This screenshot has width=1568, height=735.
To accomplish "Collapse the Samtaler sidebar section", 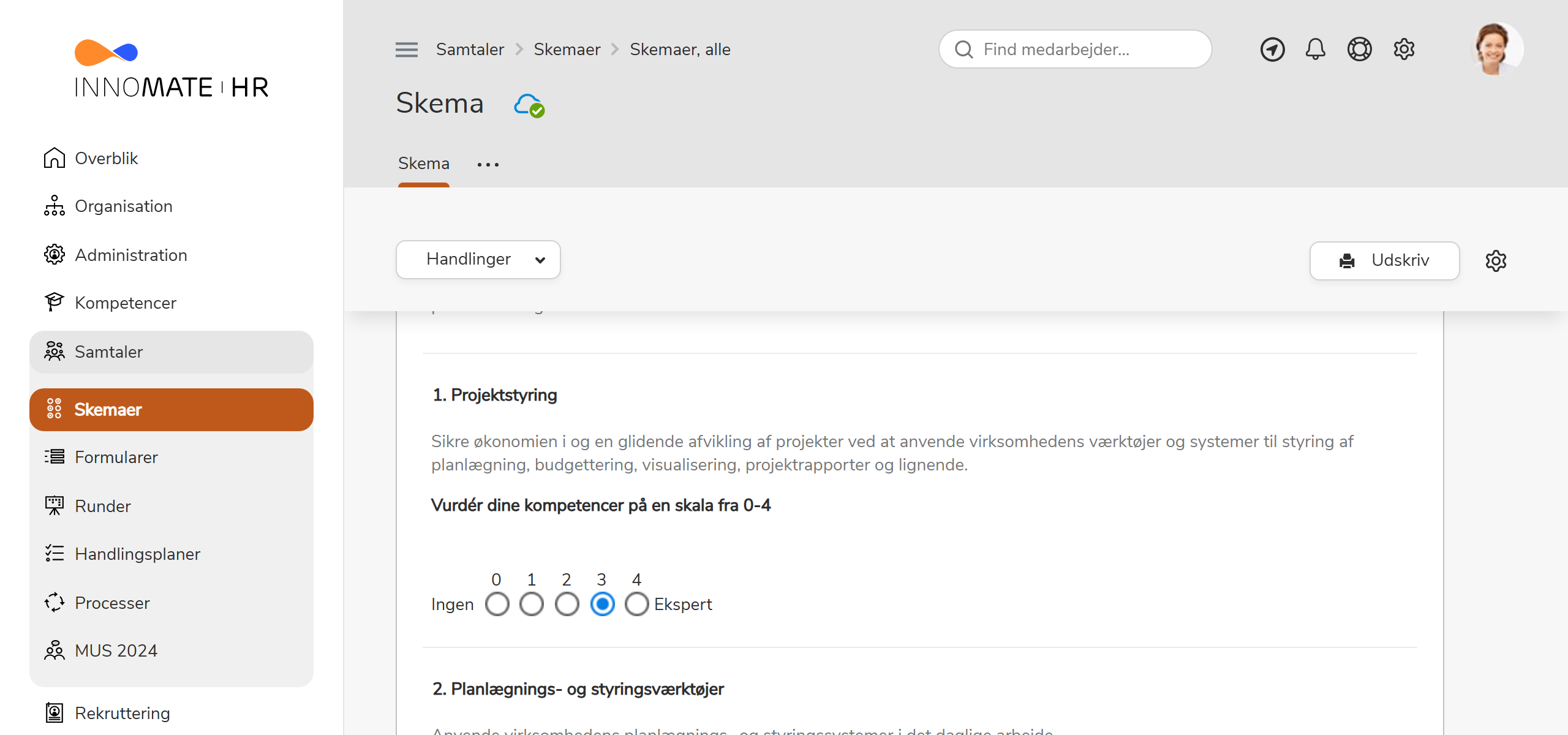I will tap(171, 352).
